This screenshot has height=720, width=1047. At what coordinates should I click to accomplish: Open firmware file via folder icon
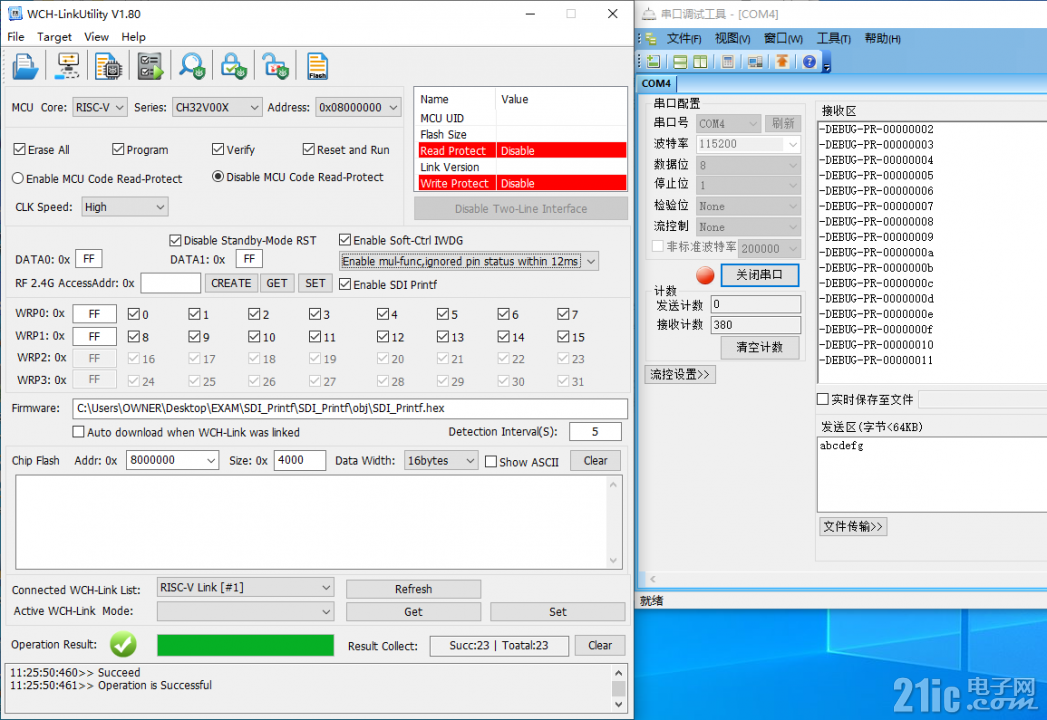tap(25, 66)
